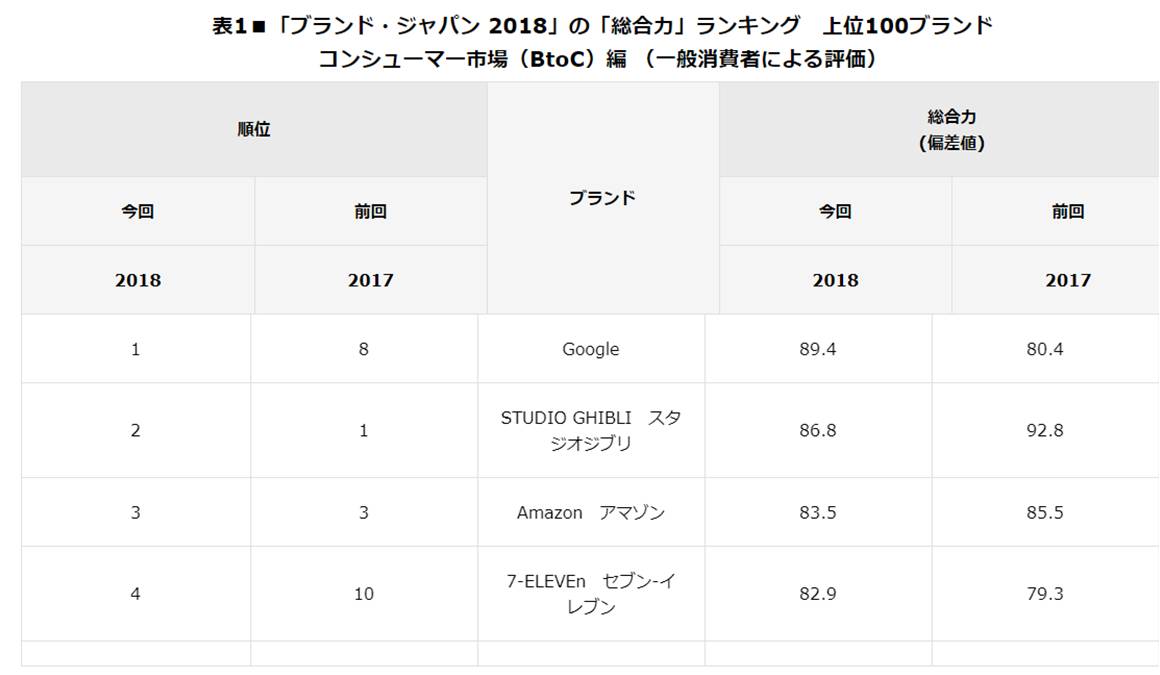The width and height of the screenshot is (1160, 675).
Task: Click the table title text 表1
Action: [x=229, y=26]
